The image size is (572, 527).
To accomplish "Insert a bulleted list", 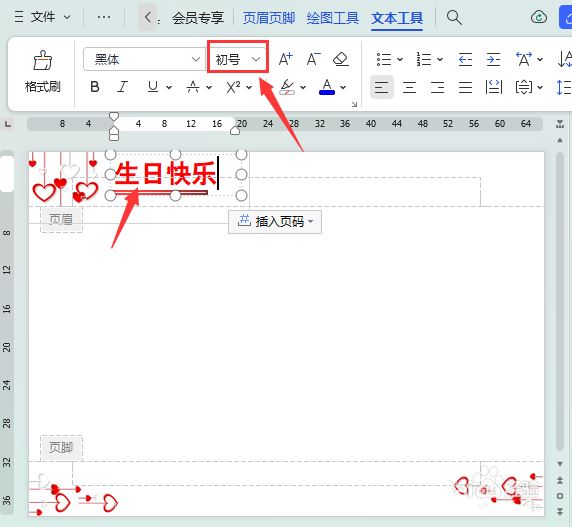I will tap(384, 59).
